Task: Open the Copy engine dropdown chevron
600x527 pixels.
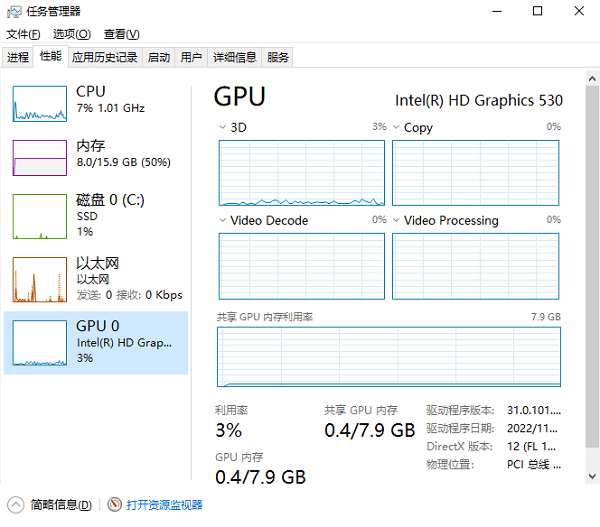Action: 396,127
